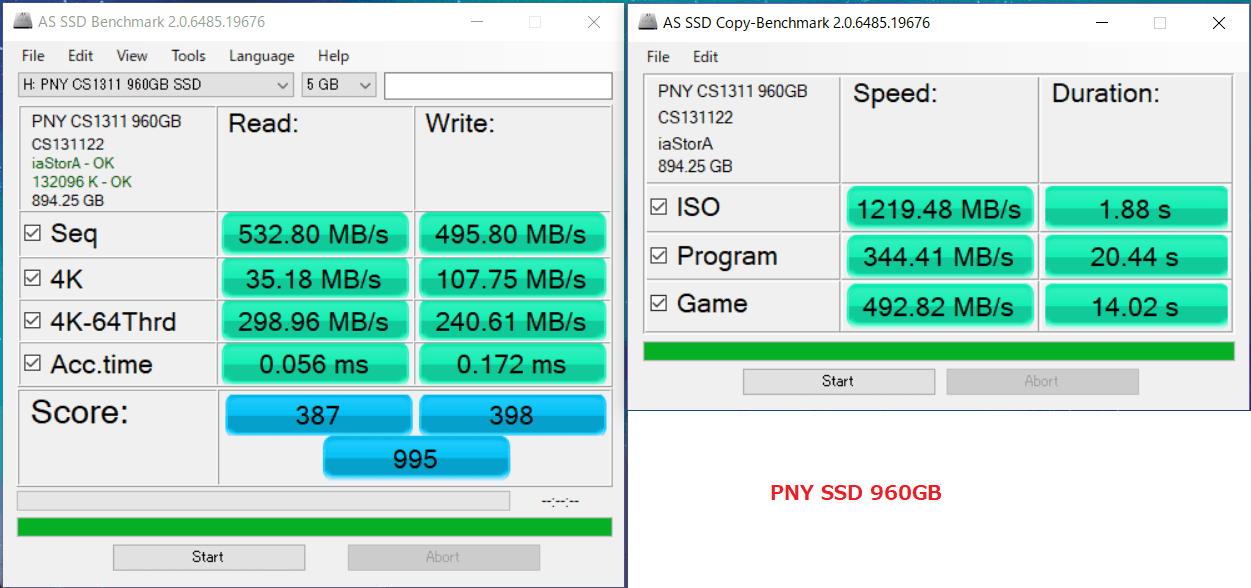
Task: Close the AS SSD Benchmark window
Action: coord(595,21)
